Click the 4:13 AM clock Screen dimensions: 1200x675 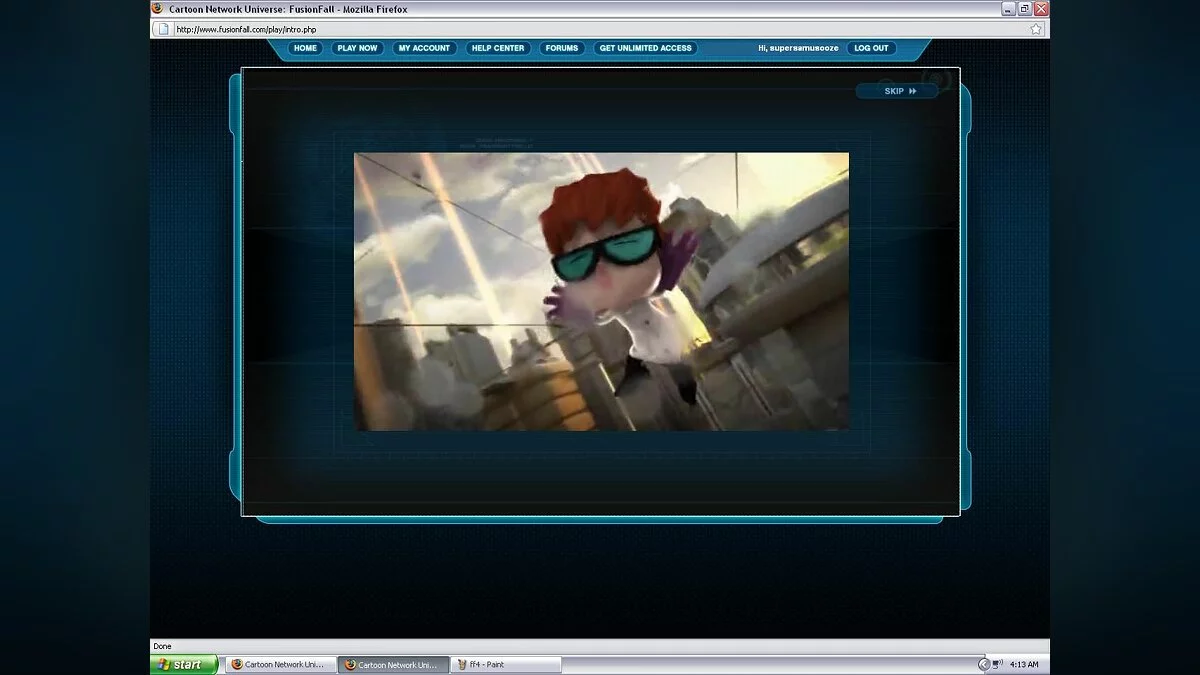(1025, 664)
